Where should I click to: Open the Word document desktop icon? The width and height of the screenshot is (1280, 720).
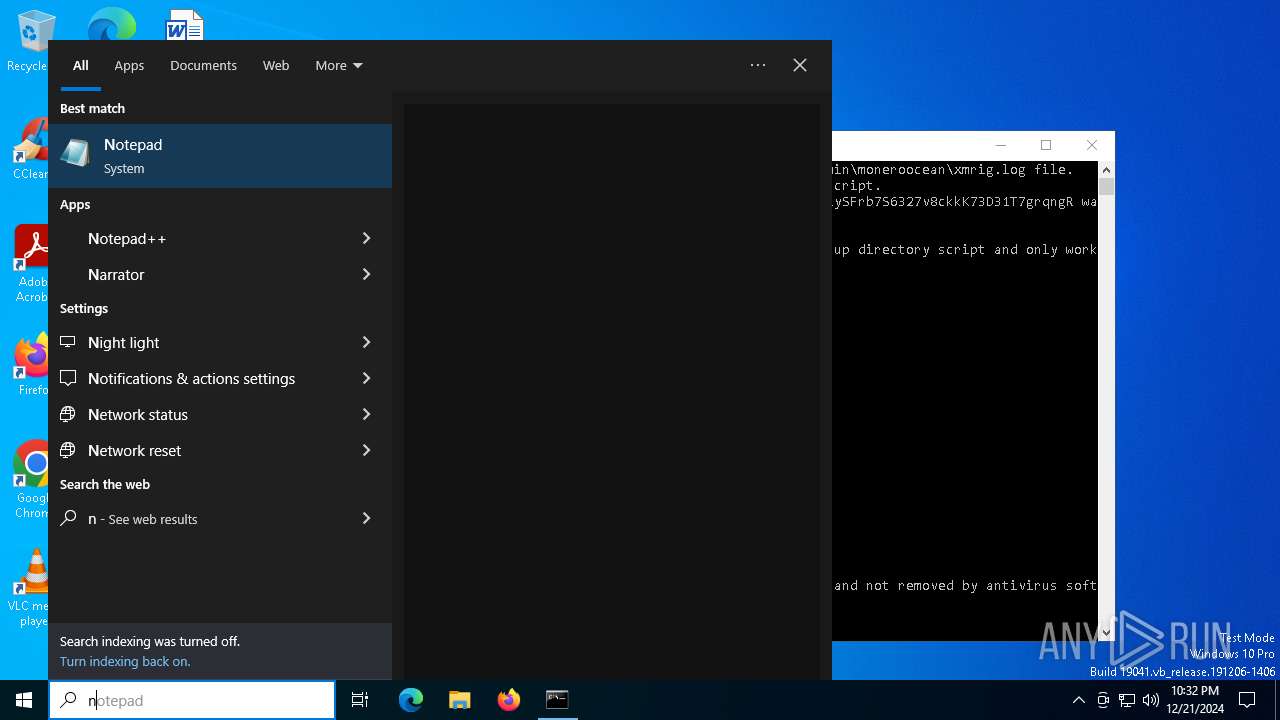coord(185,24)
